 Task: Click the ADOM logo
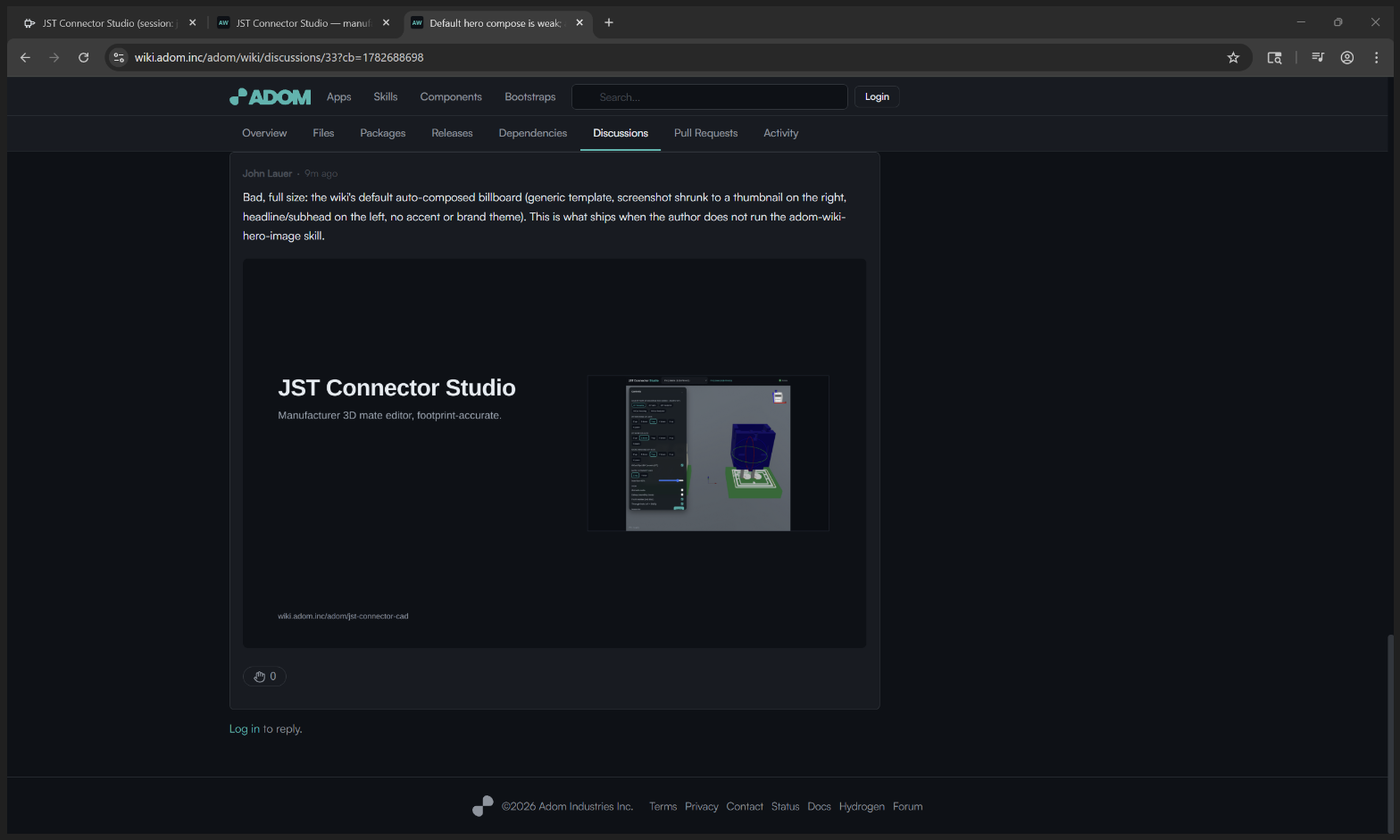270,97
